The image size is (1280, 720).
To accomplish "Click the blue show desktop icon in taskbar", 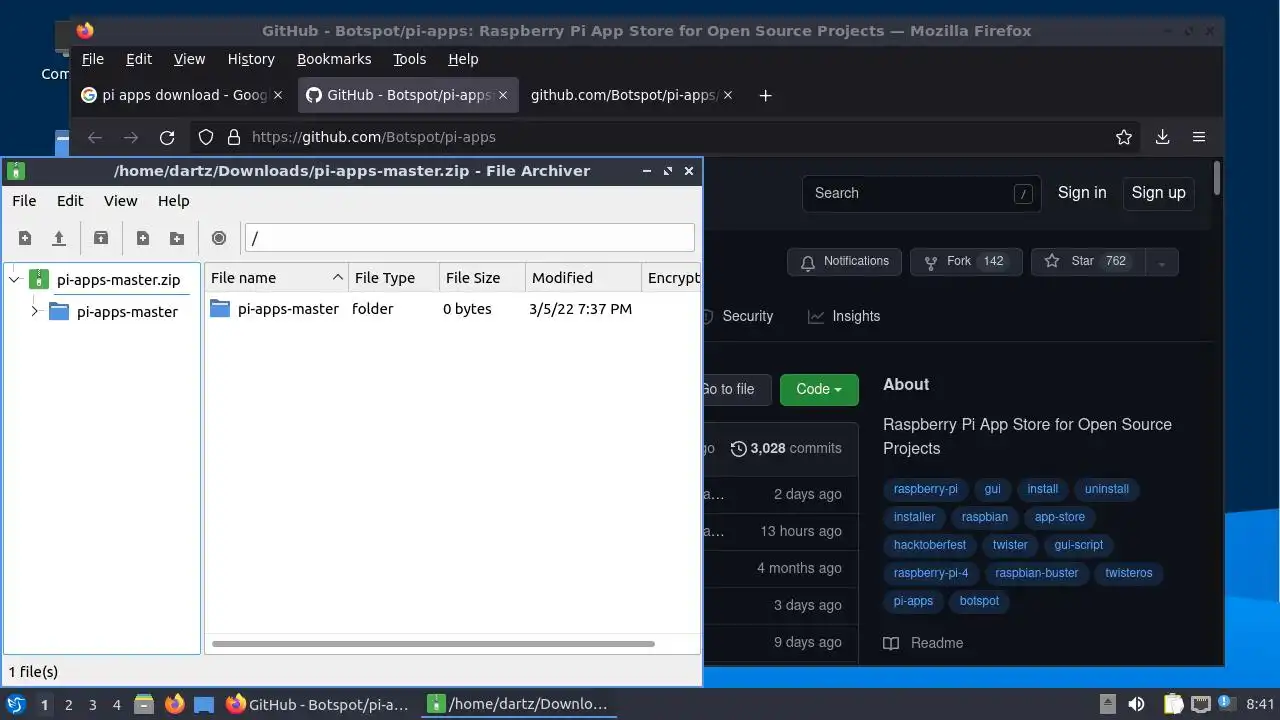I will tap(204, 705).
